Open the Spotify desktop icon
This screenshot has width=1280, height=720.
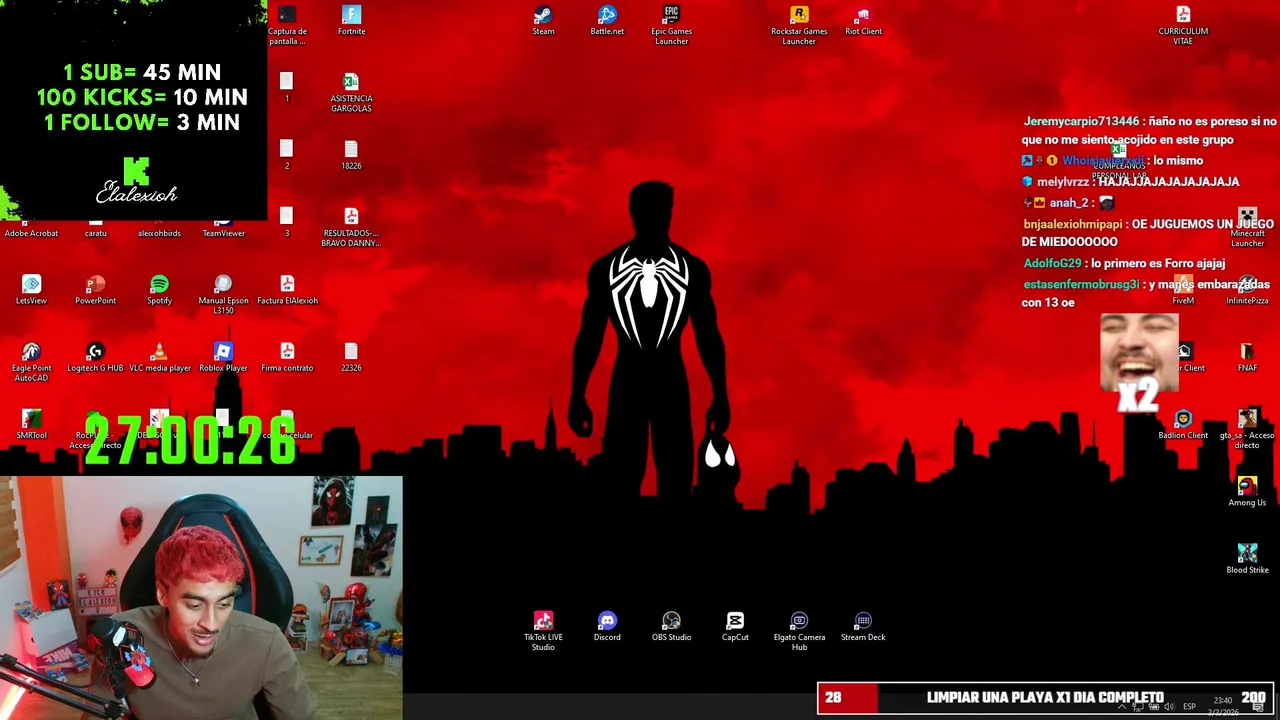159,290
